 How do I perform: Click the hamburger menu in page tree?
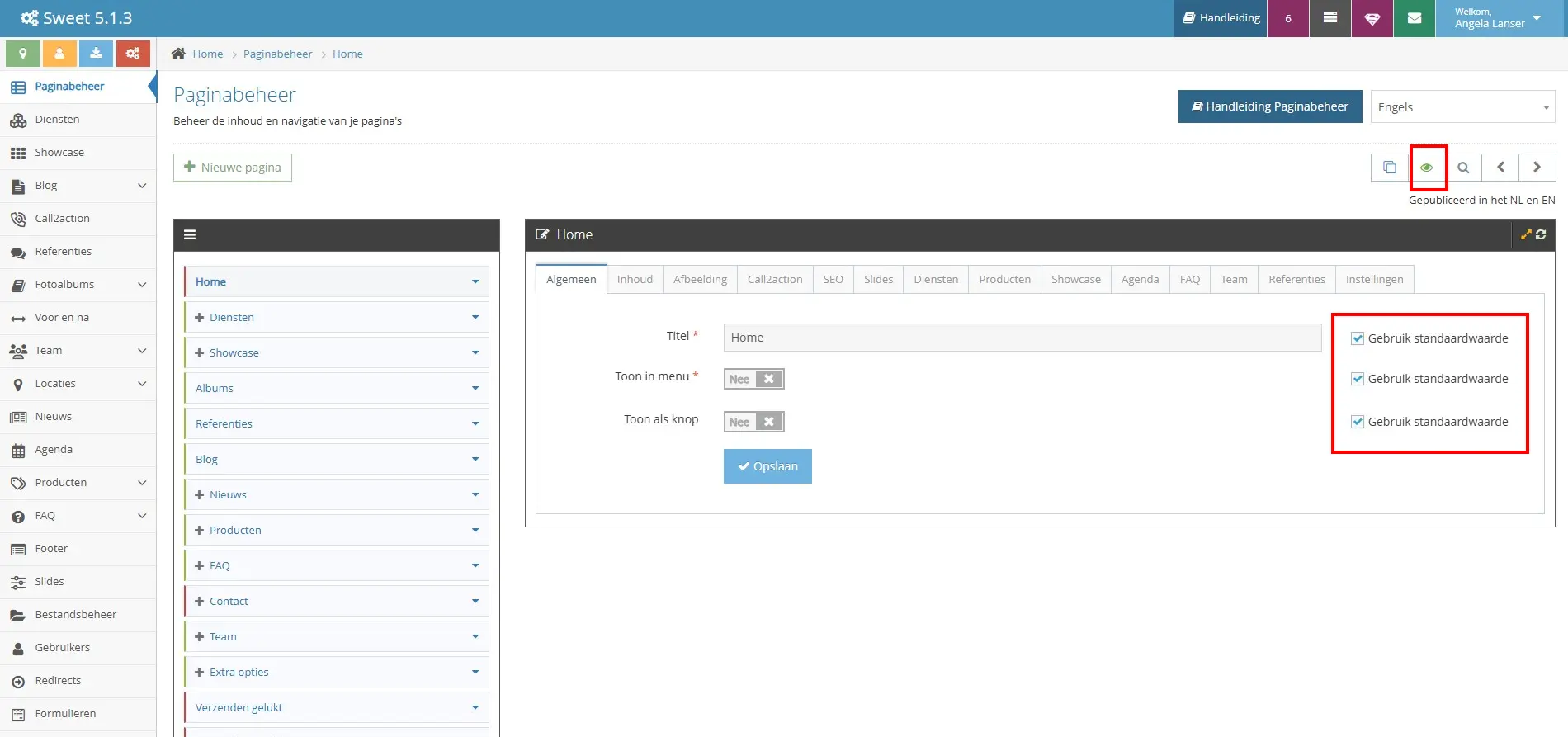point(190,234)
